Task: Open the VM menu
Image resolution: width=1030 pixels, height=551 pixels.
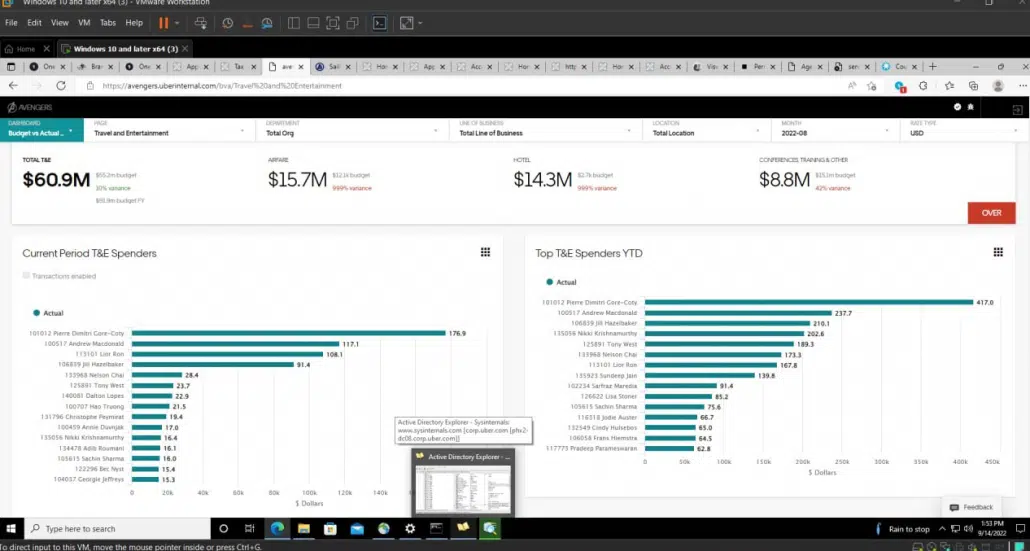Action: click(x=84, y=23)
